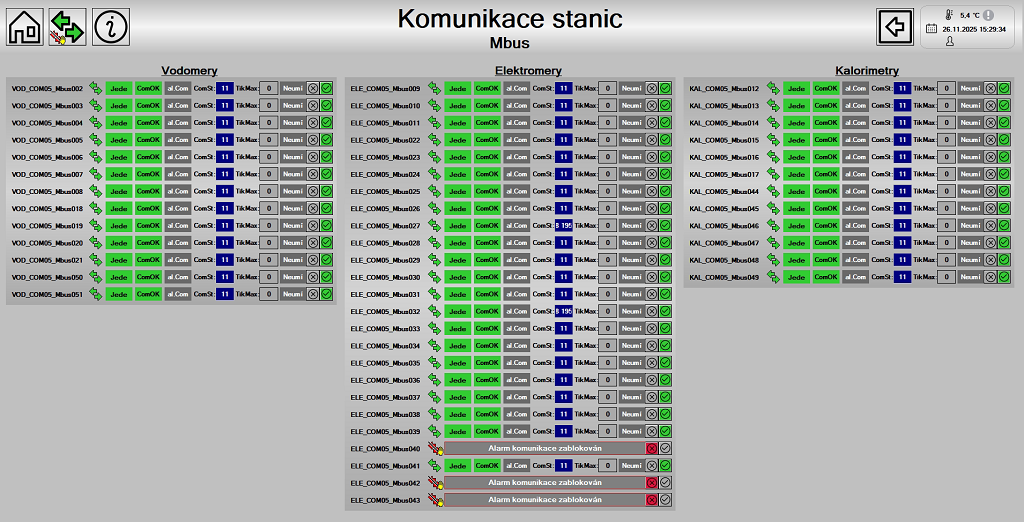Click communication arrows icon for ELE_COM05_Mbus035
This screenshot has height=522, width=1024.
coord(435,363)
